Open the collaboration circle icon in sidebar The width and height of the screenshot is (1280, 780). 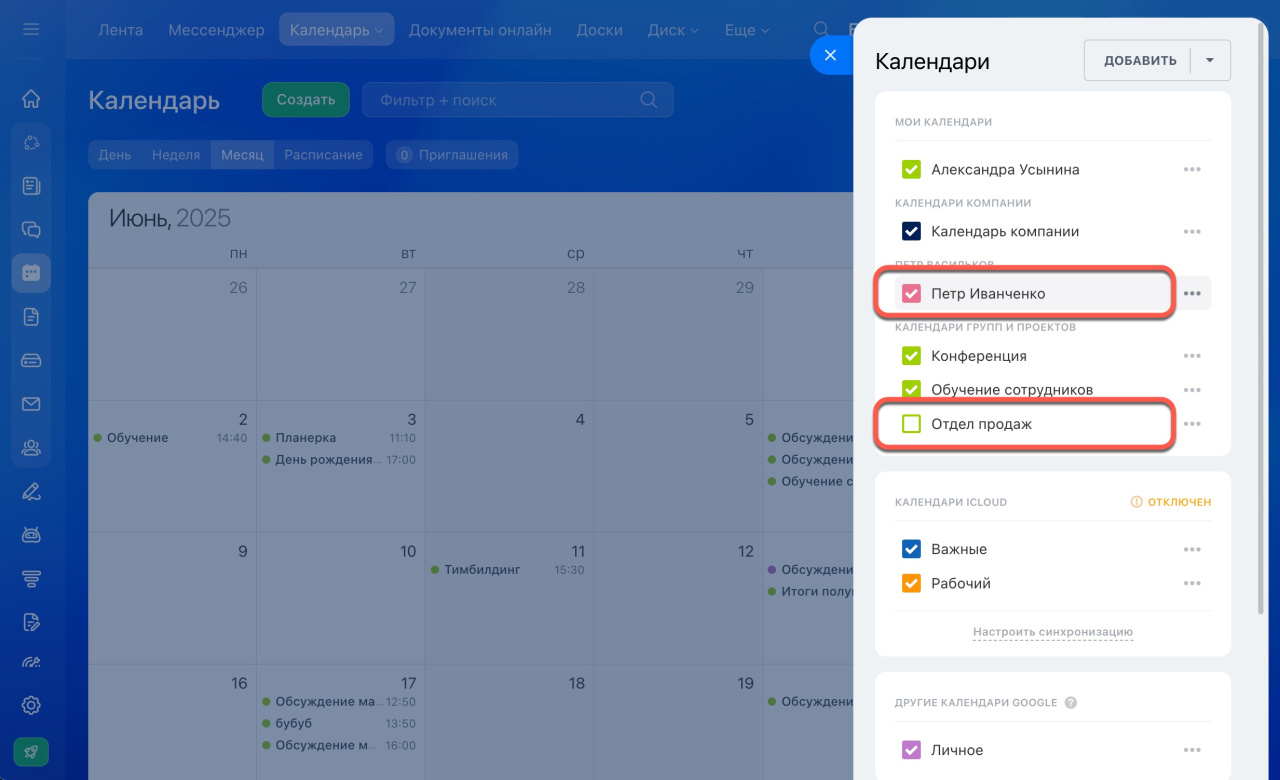point(31,142)
